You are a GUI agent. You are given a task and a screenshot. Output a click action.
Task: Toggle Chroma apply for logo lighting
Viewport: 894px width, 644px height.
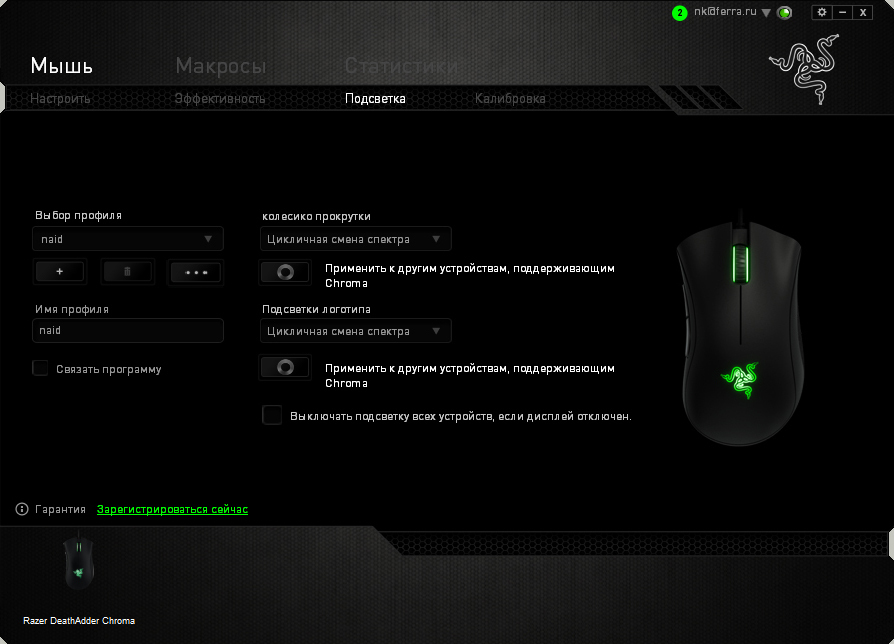tap(285, 367)
